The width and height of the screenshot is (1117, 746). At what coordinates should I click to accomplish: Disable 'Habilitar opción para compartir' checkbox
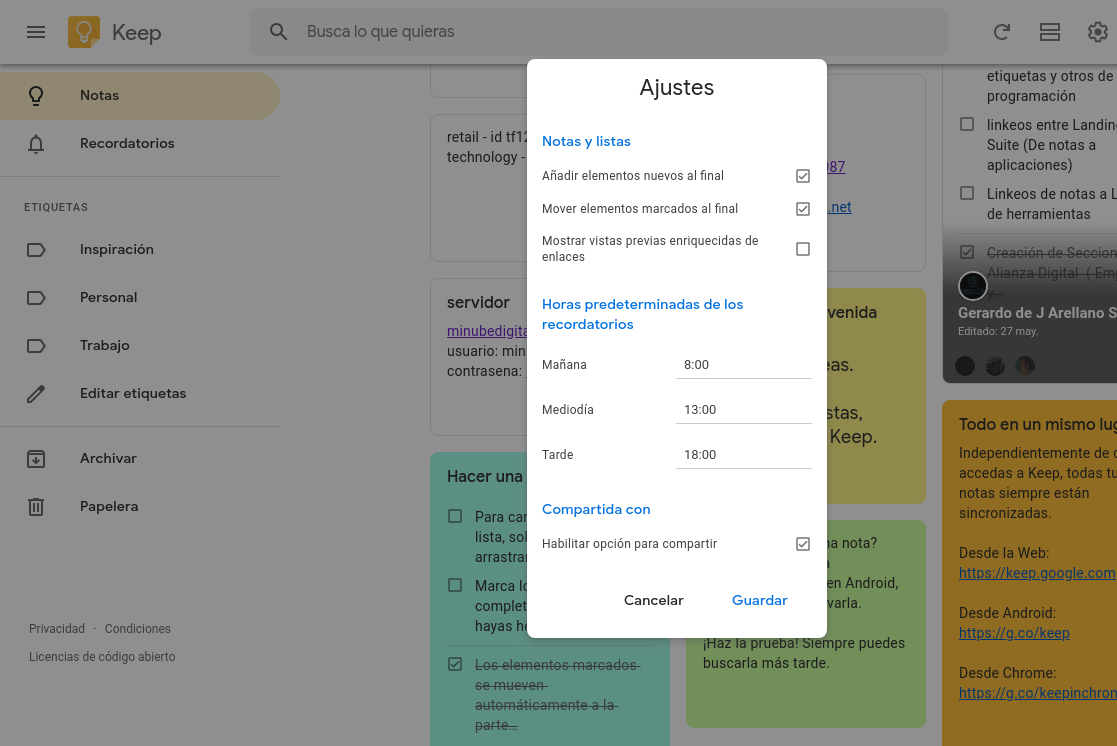[803, 544]
